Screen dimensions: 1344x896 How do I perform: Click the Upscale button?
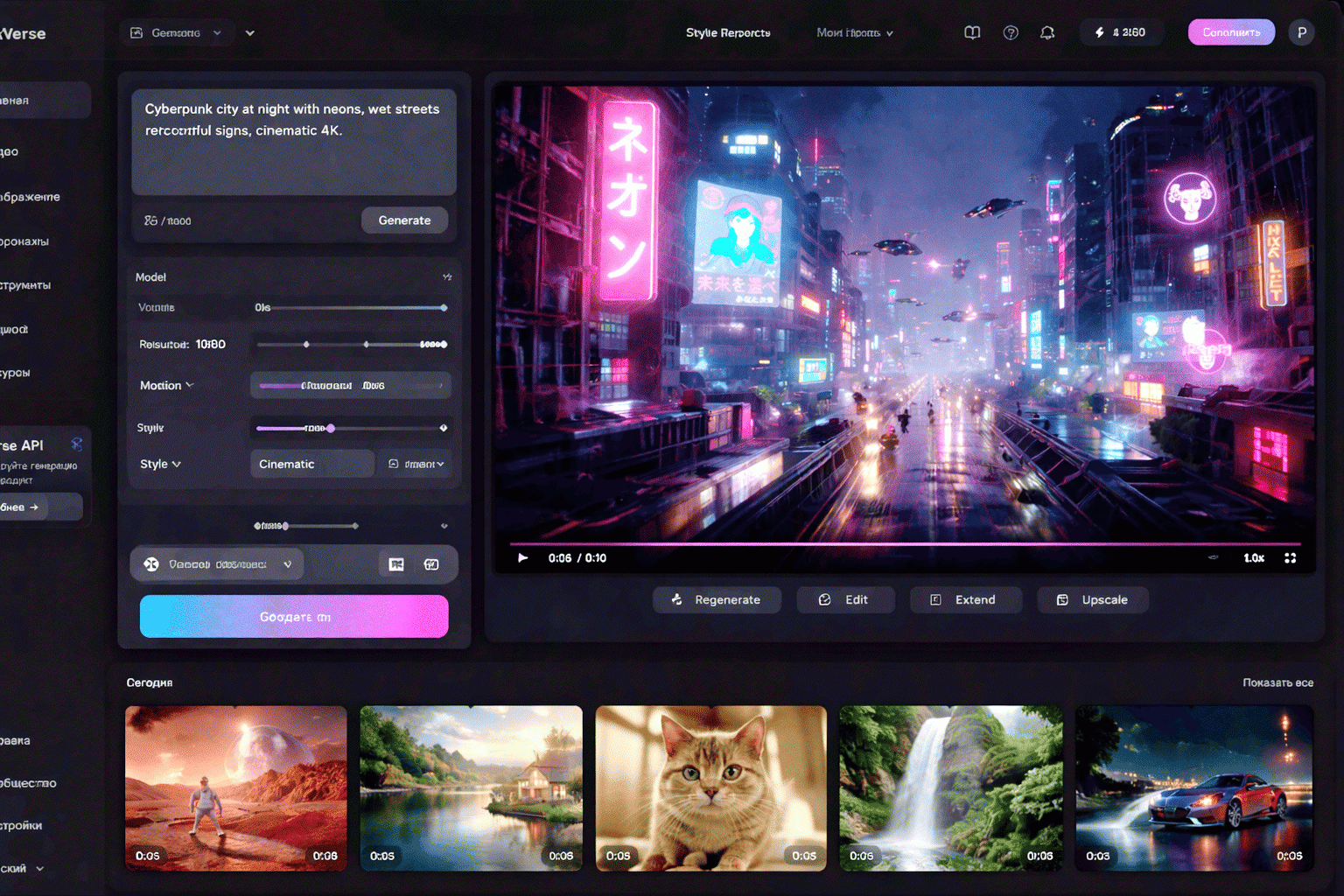click(x=1092, y=599)
